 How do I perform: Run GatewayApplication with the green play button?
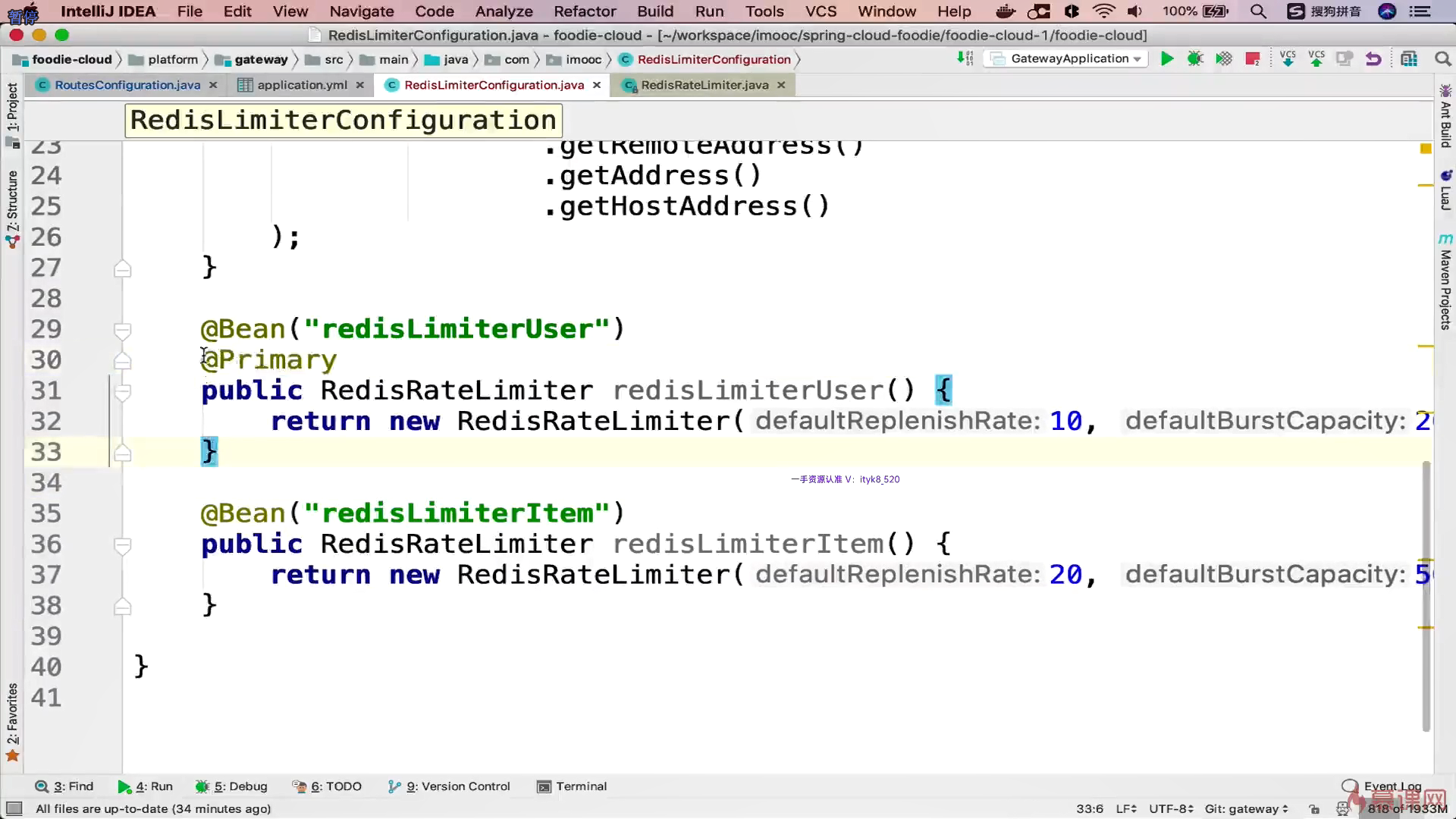coord(1167,59)
